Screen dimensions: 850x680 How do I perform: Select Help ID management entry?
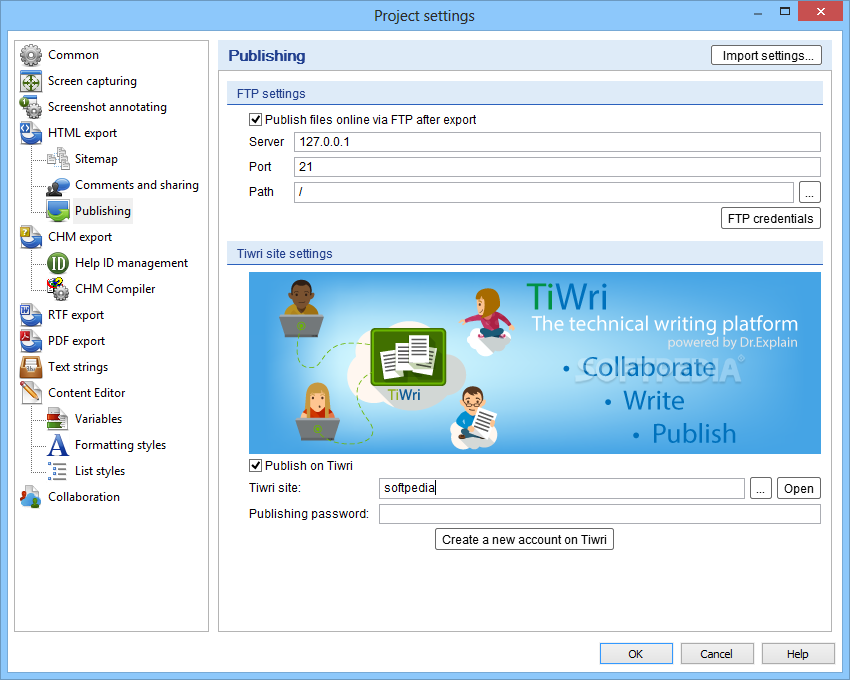tap(131, 263)
